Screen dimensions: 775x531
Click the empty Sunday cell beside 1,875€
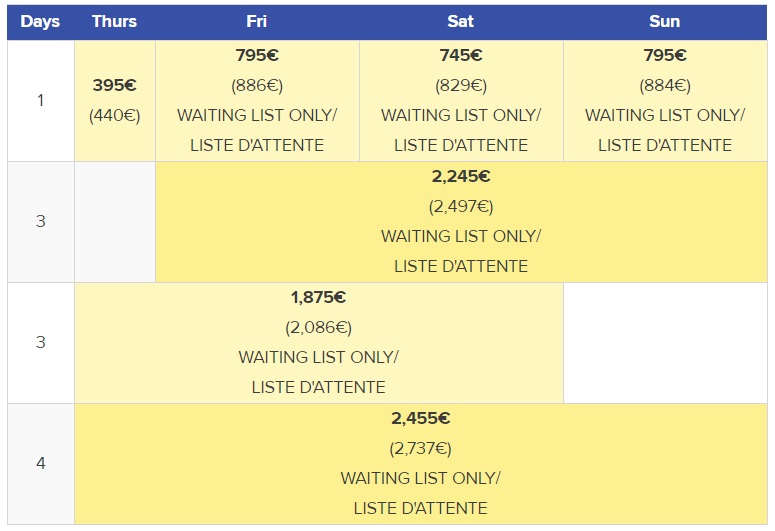pyautogui.click(x=664, y=343)
